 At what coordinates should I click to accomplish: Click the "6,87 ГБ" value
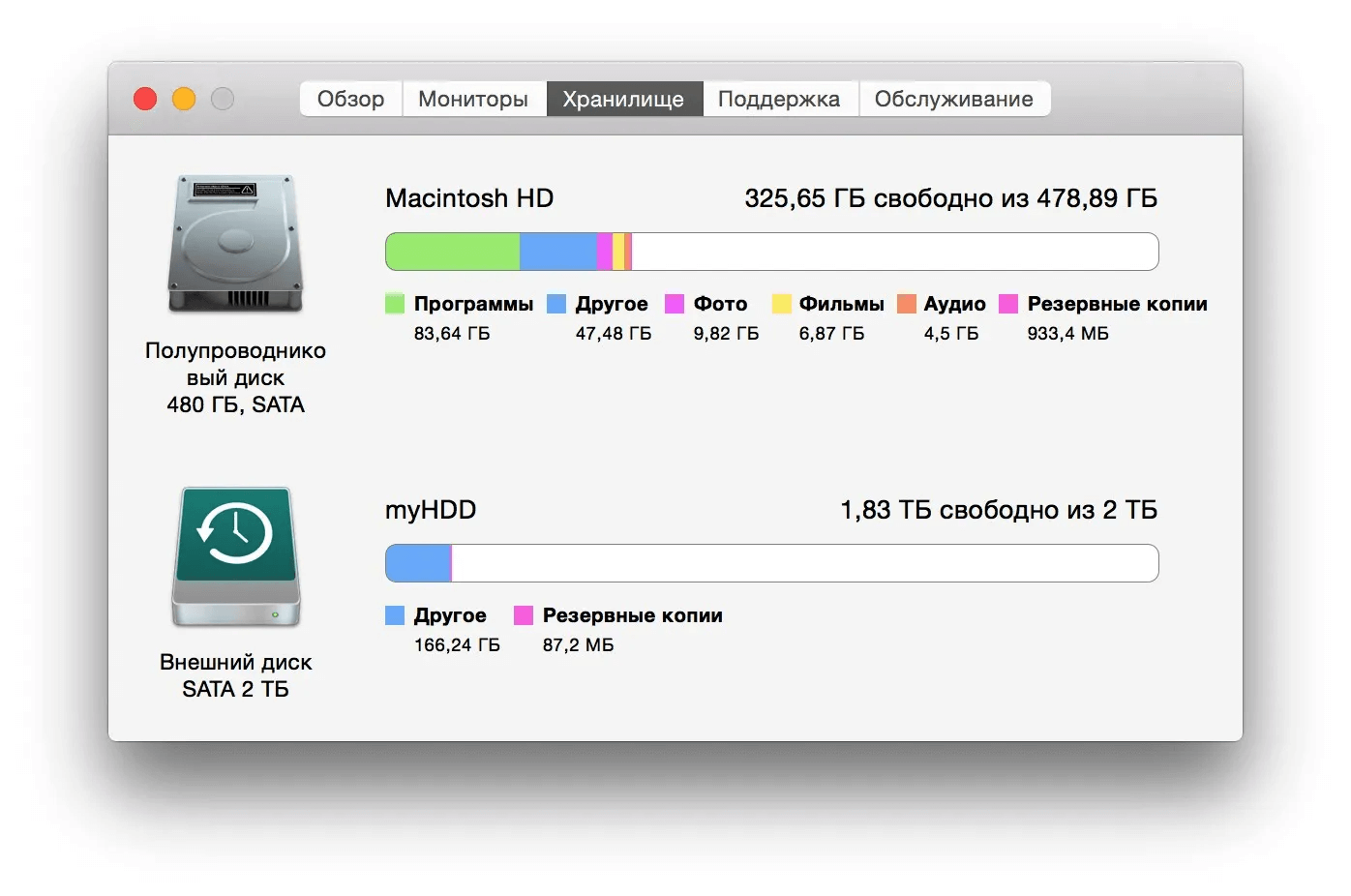point(832,334)
